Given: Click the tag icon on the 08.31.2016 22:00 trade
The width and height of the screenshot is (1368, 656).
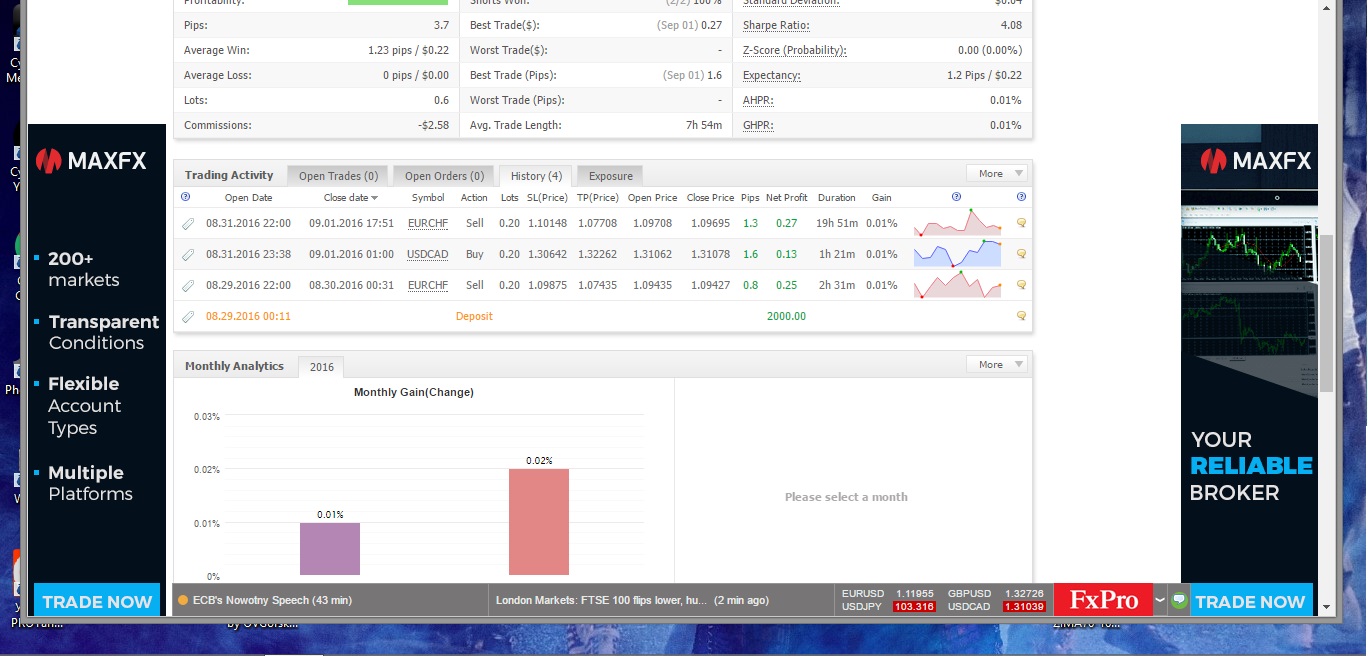Looking at the screenshot, I should pos(187,224).
